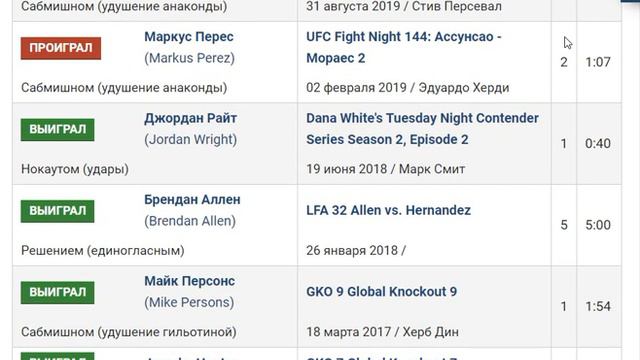Image resolution: width=640 pixels, height=360 pixels.
Task: Click the Jordan Wright English name
Action: click(x=191, y=140)
